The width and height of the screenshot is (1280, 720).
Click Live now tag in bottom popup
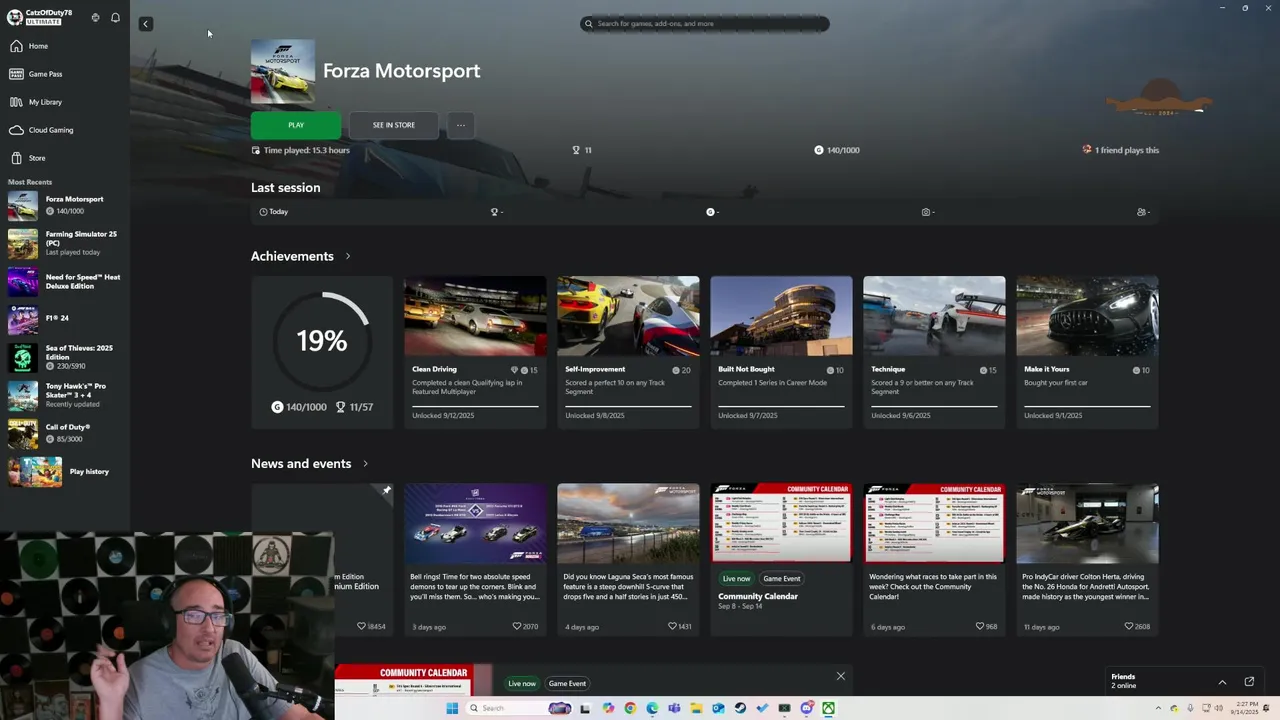coord(522,684)
